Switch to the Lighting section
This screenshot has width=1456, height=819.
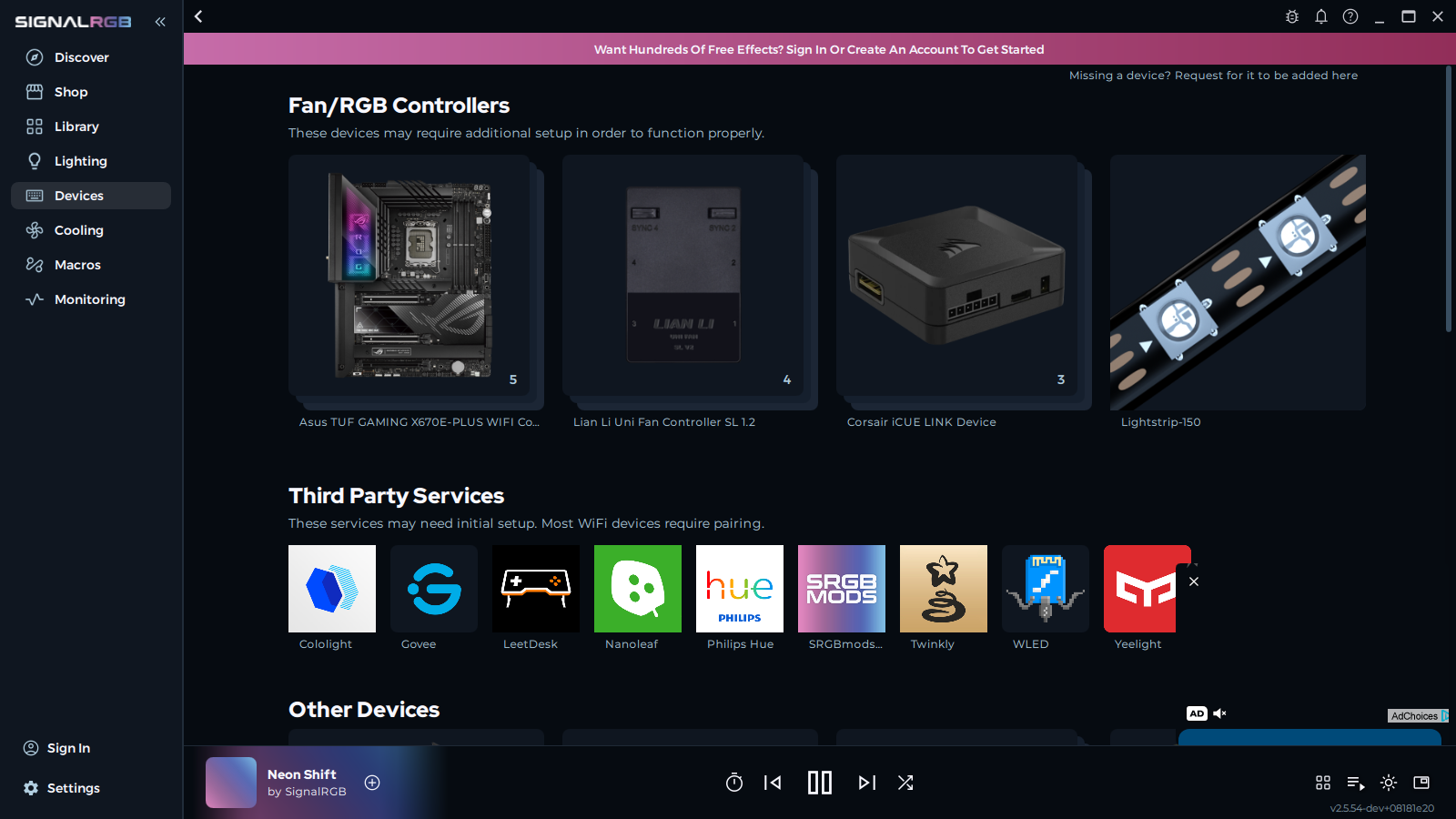(x=79, y=160)
